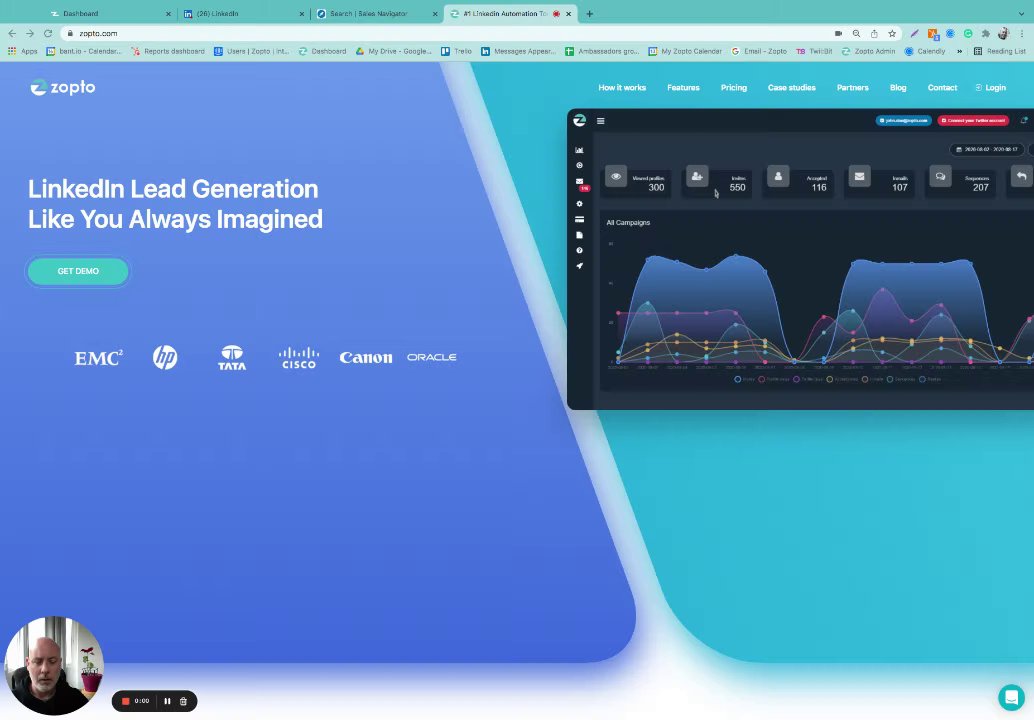Click the bar chart icon in dashboard sidebar

coord(579,150)
